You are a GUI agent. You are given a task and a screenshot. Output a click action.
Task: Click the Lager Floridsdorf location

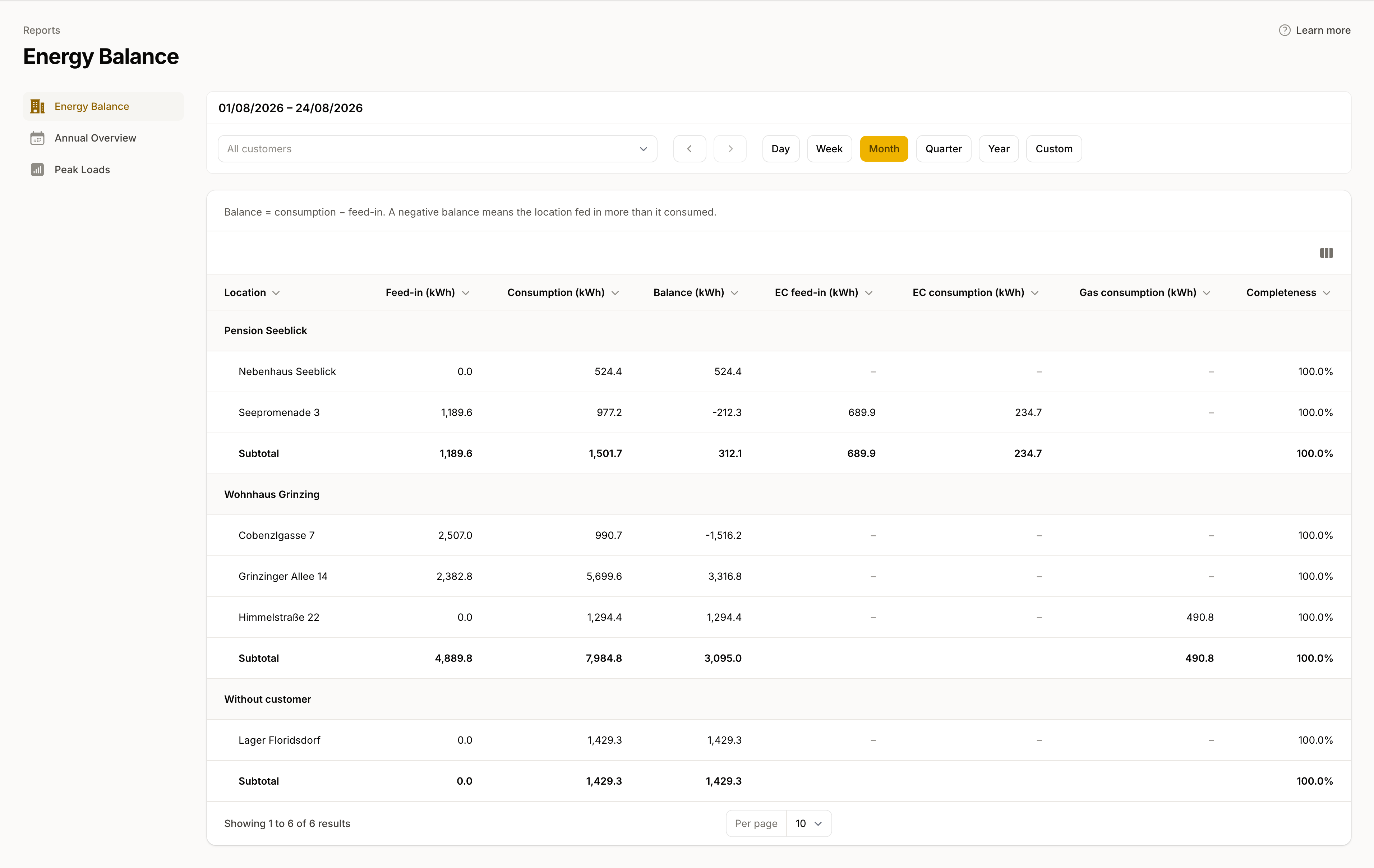tap(279, 740)
